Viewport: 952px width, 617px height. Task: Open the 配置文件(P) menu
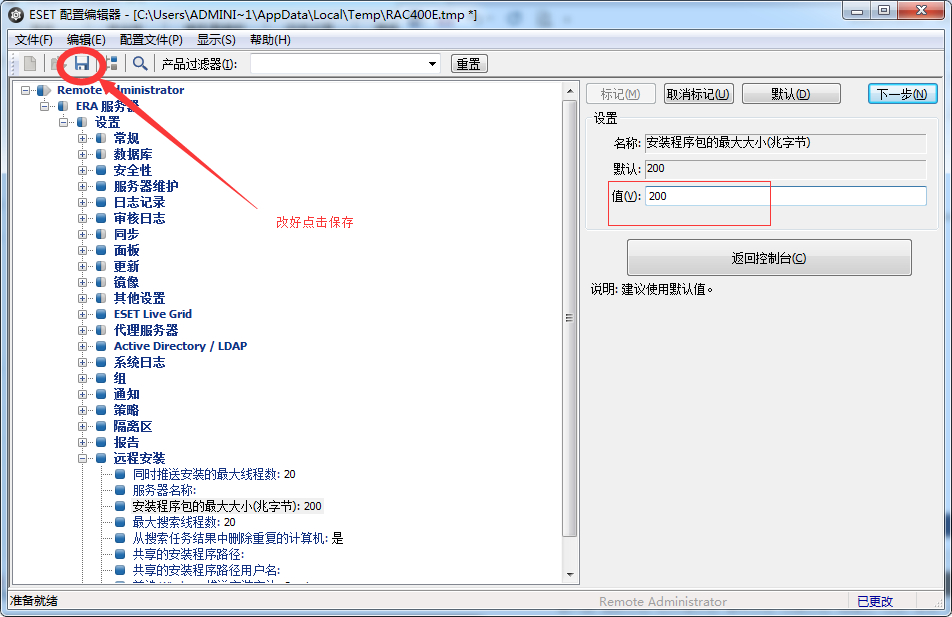[x=151, y=40]
